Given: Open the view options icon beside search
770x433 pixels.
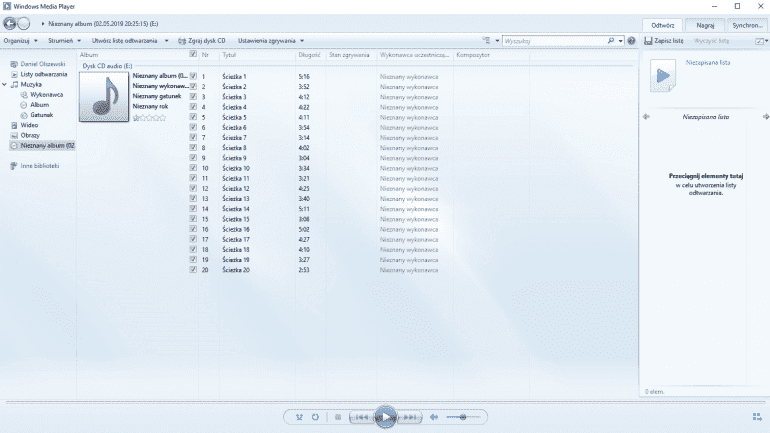Looking at the screenshot, I should 486,41.
